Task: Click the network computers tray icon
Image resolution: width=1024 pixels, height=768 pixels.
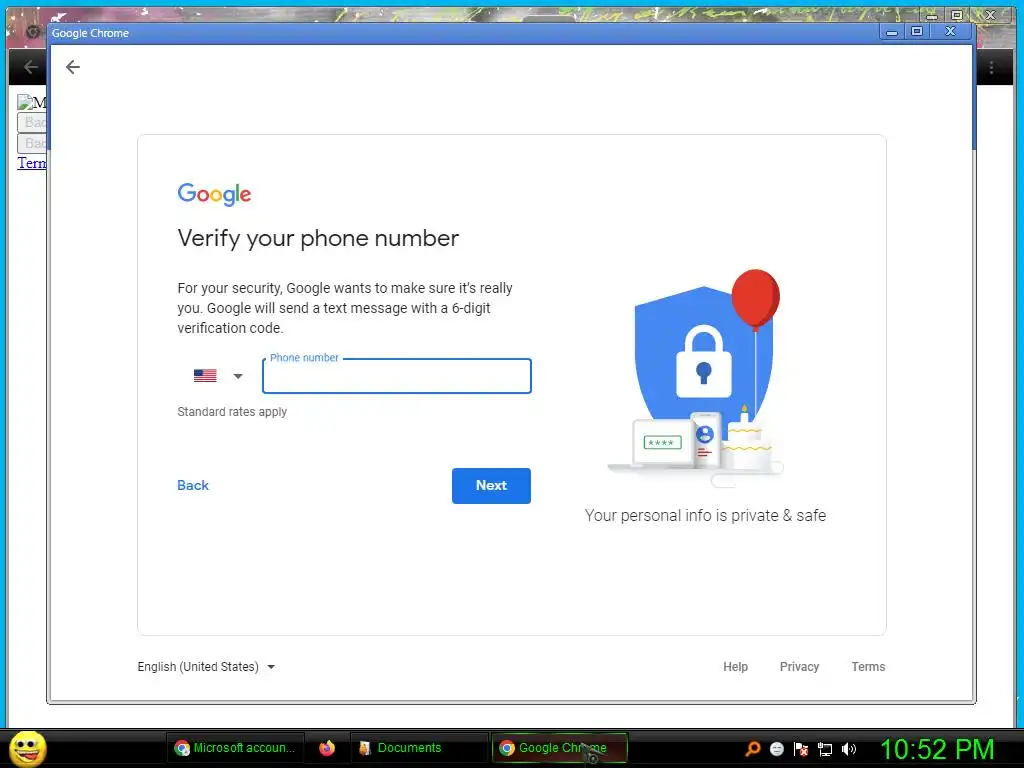Action: coord(825,749)
